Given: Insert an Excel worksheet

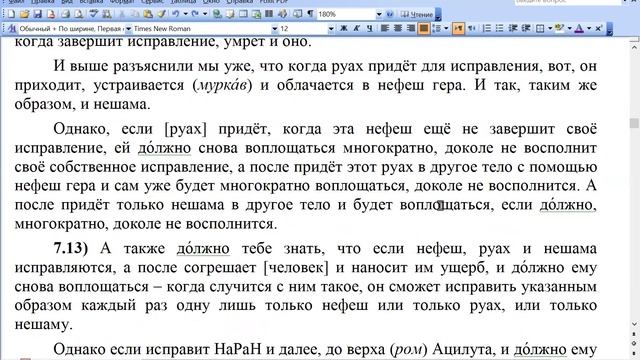Looking at the screenshot, I should [x=256, y=14].
